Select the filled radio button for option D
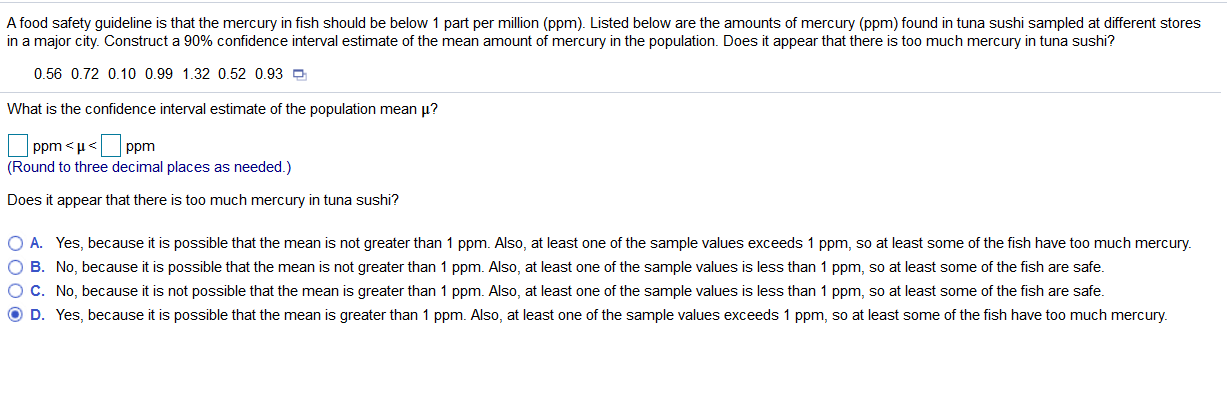This screenshot has width=1227, height=407. pos(17,315)
